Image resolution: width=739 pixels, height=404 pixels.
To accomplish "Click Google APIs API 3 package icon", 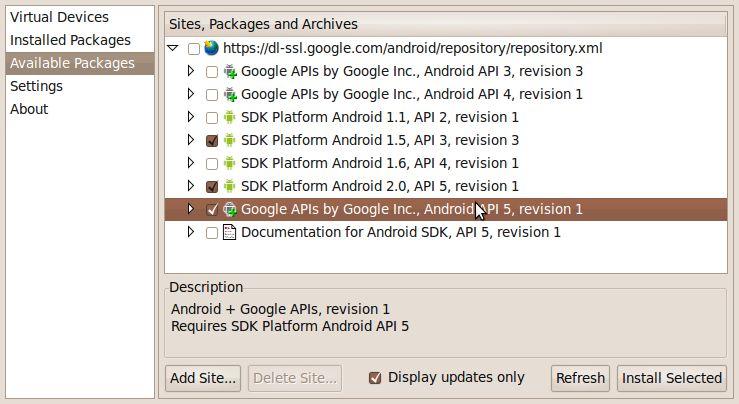I will [x=230, y=71].
